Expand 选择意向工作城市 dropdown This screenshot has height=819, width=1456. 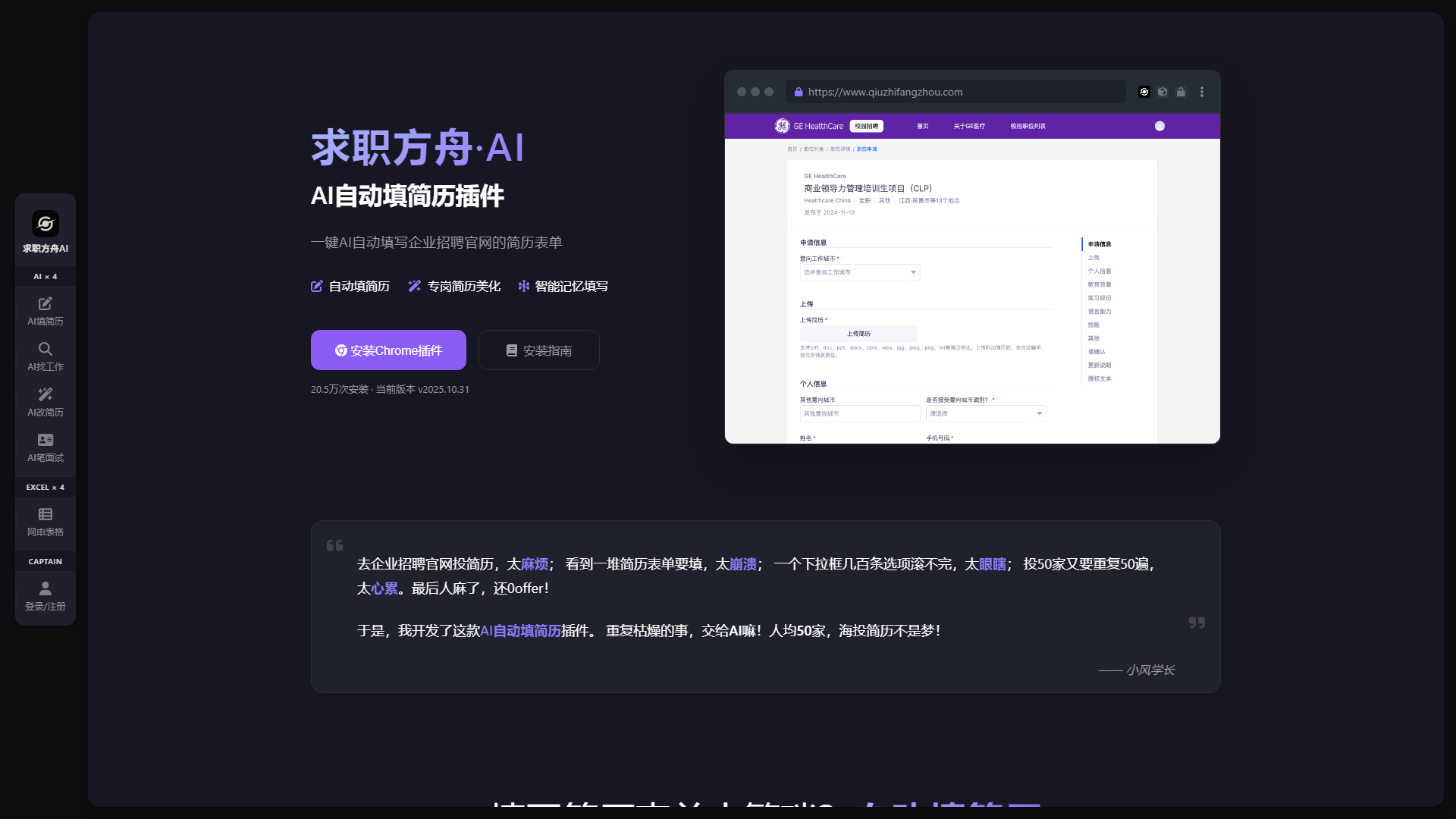tap(860, 272)
